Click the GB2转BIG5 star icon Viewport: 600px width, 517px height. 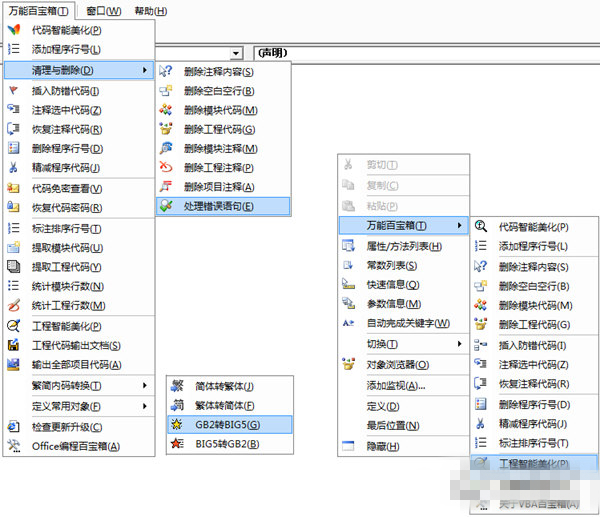(178, 424)
